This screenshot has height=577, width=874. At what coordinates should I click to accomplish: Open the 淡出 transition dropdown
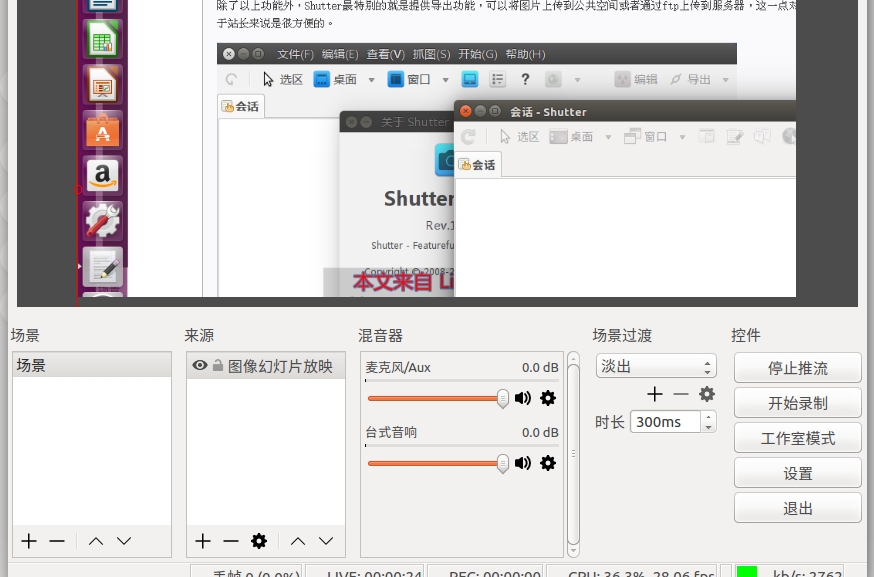(656, 366)
